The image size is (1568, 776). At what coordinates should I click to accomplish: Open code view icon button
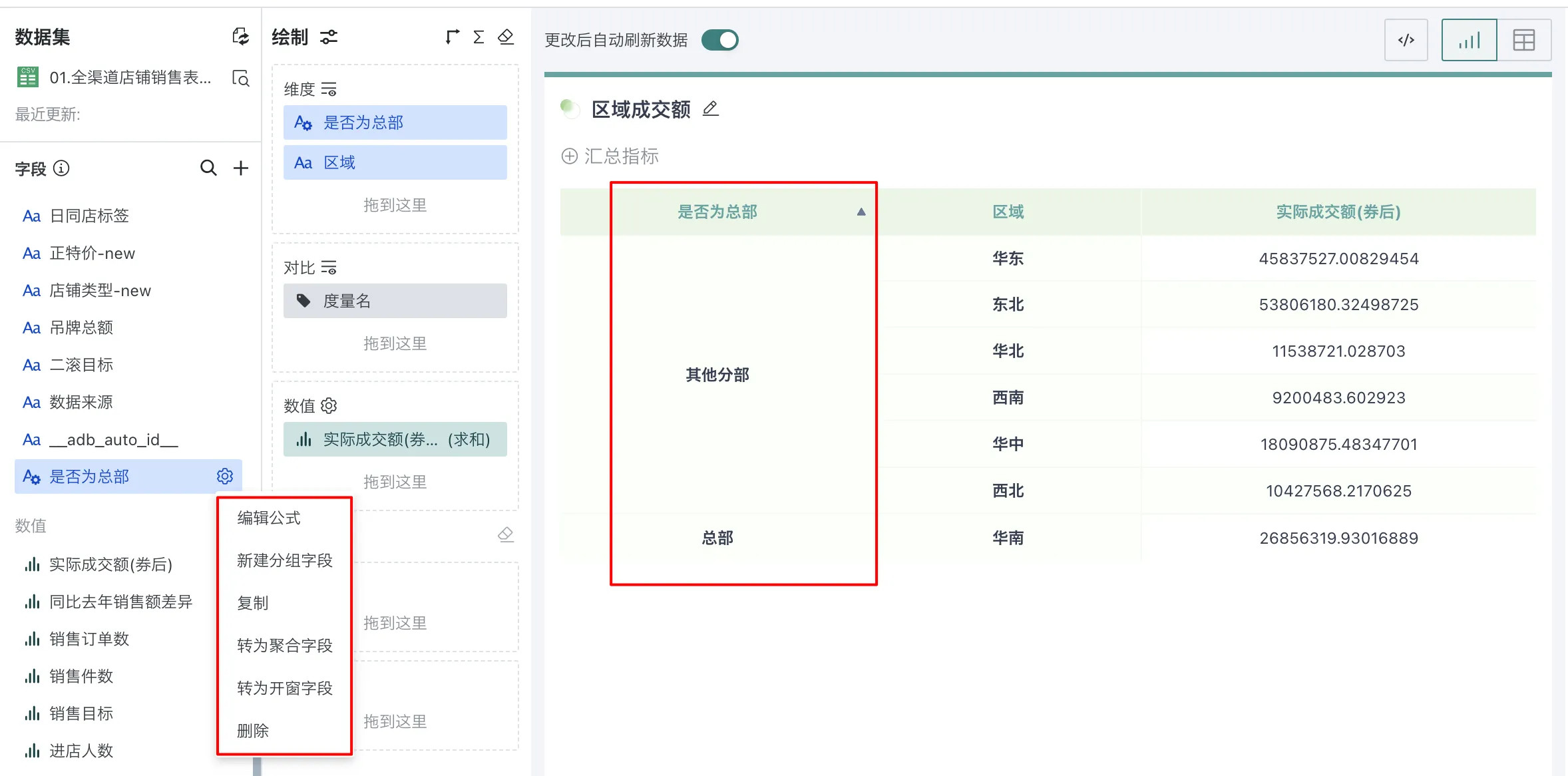pos(1406,41)
